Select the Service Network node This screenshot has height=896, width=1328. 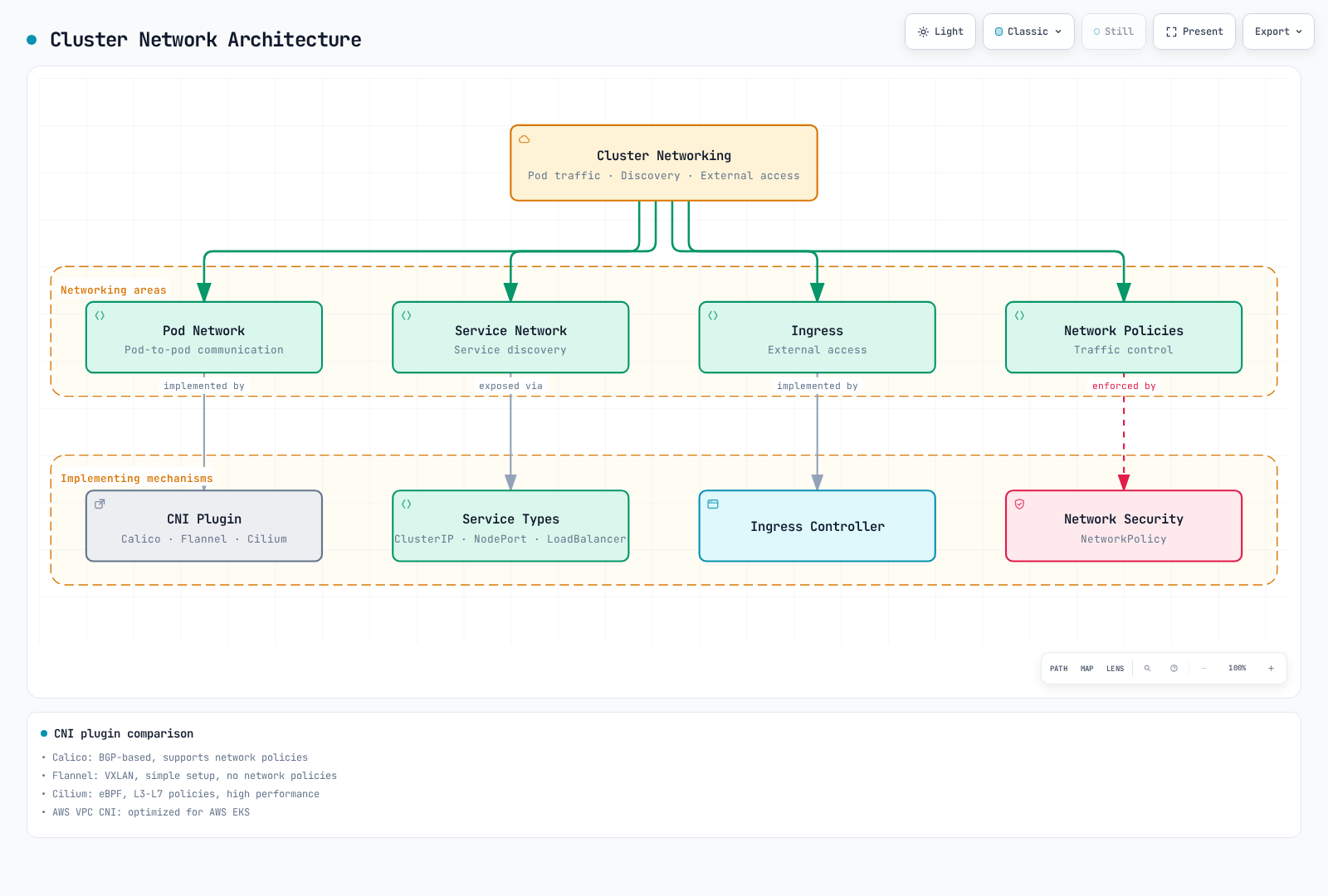[x=510, y=338]
